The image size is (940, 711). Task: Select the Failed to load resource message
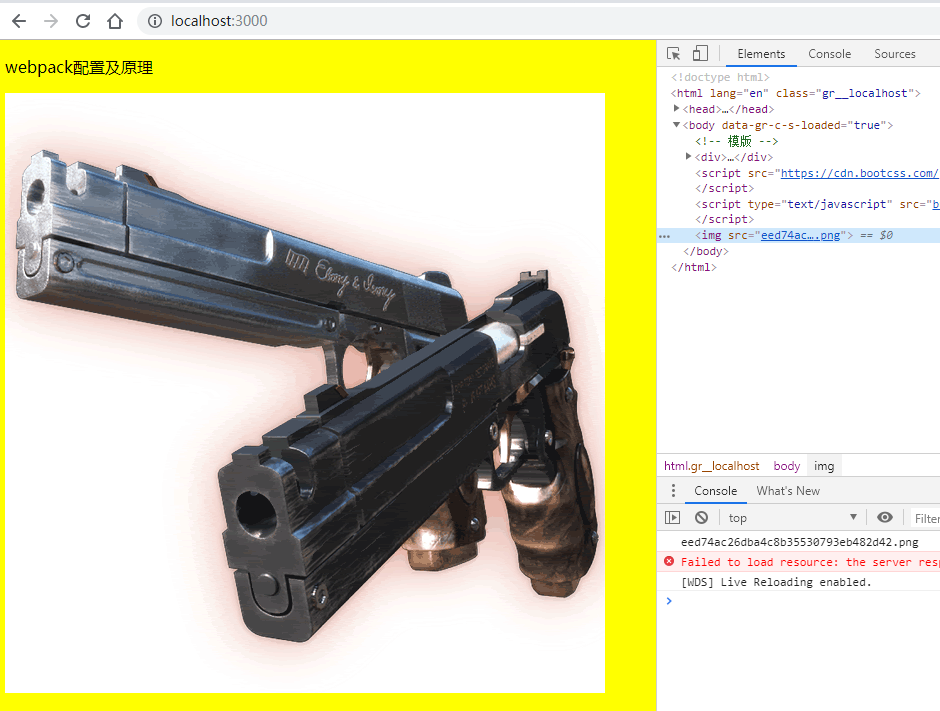pyautogui.click(x=809, y=562)
